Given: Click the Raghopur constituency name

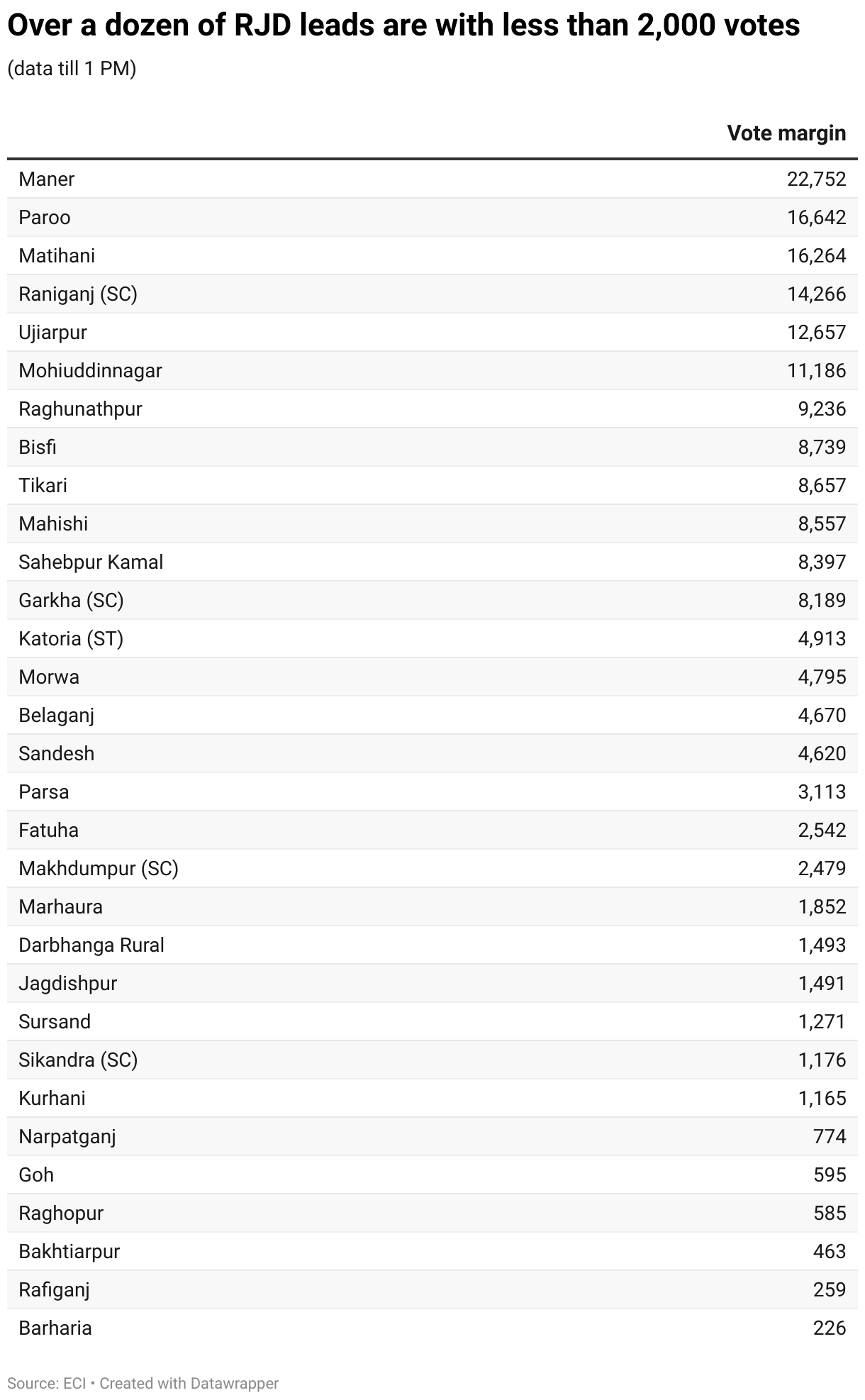Looking at the screenshot, I should [x=61, y=1213].
